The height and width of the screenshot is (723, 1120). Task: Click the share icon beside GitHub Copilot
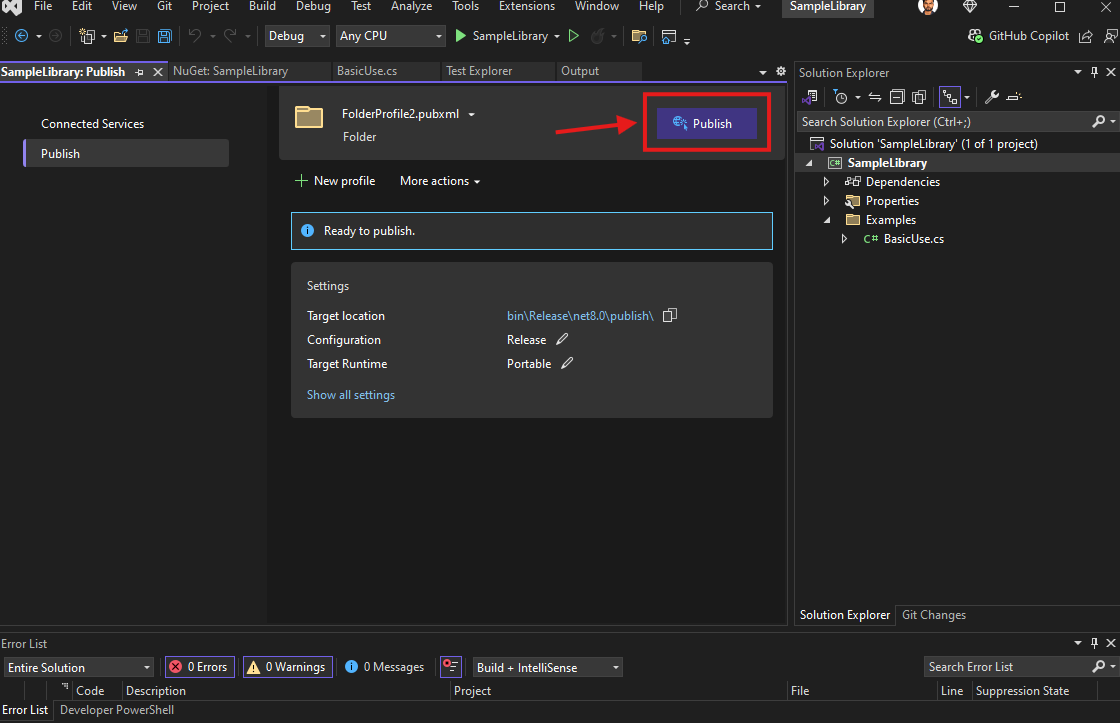click(x=1086, y=36)
